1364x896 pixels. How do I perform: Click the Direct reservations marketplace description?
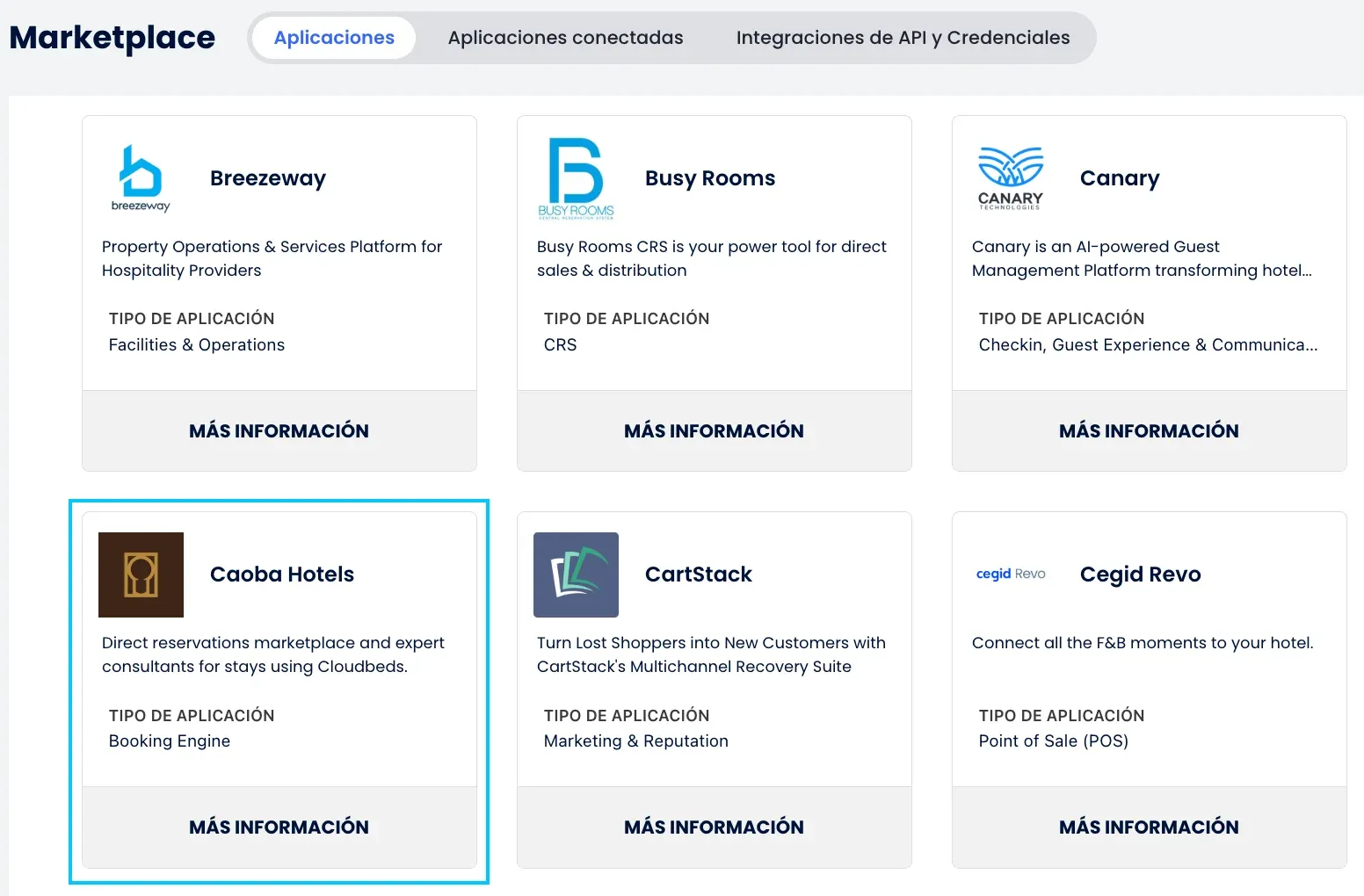click(273, 654)
